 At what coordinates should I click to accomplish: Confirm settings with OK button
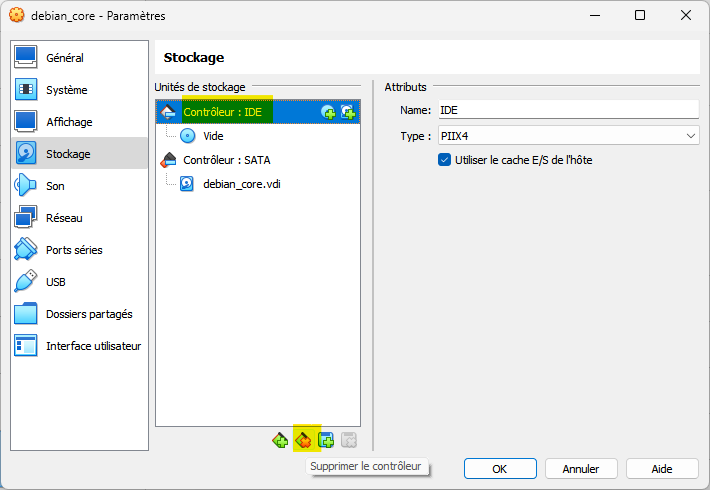(500, 469)
